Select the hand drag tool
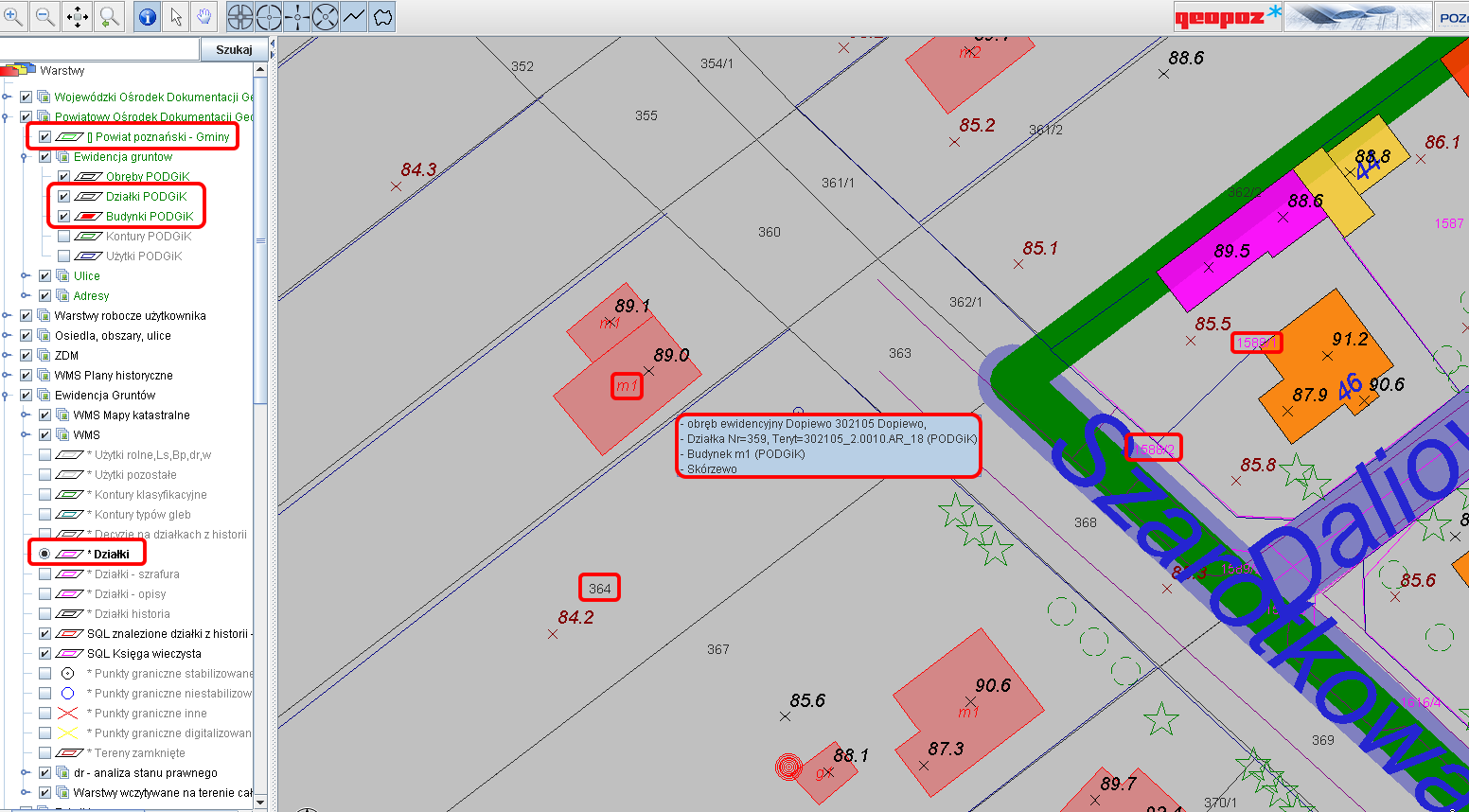 point(204,16)
